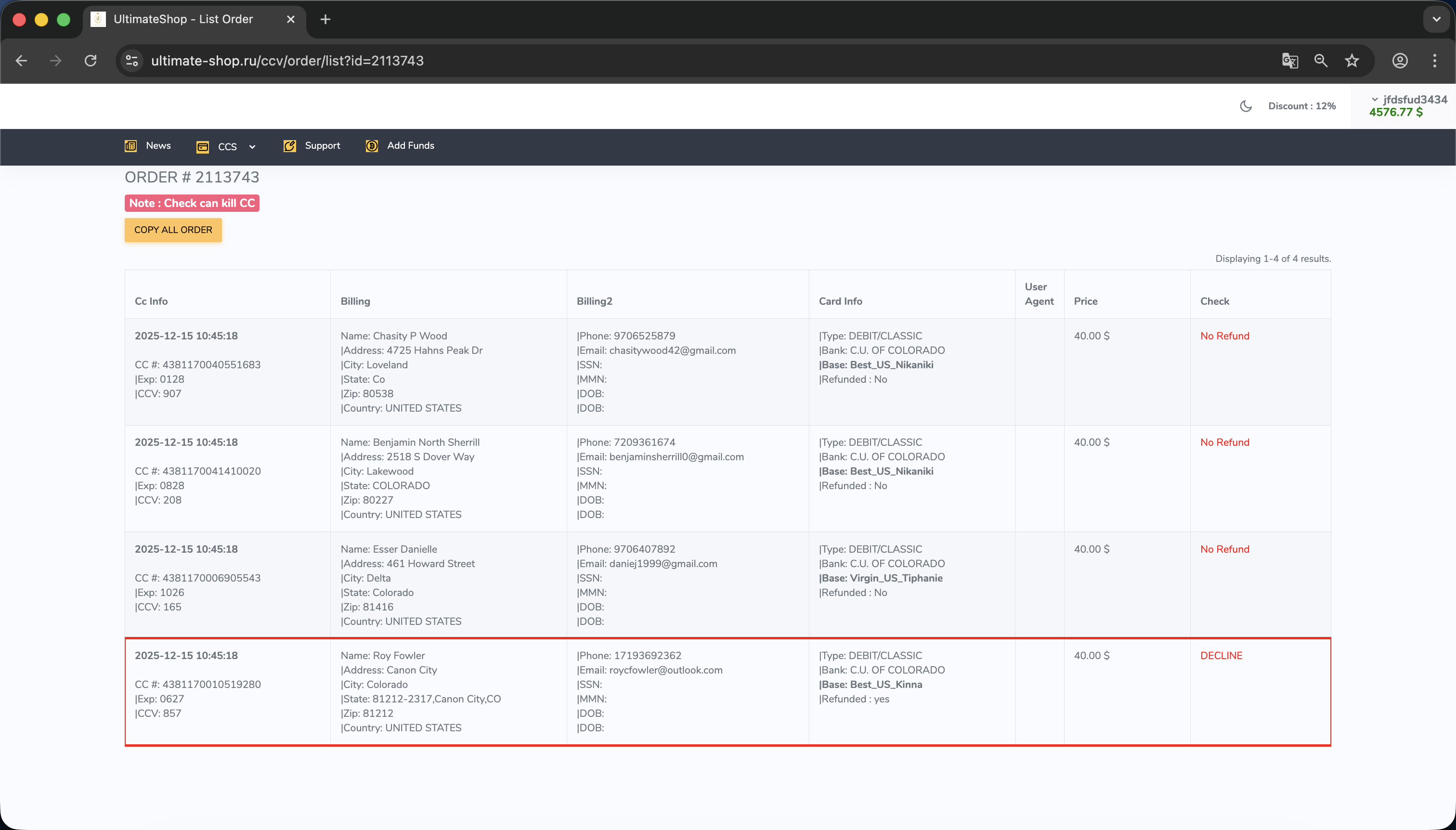Screen dimensions: 1456x830
Task: Click the Support pencil icon
Action: (x=289, y=146)
